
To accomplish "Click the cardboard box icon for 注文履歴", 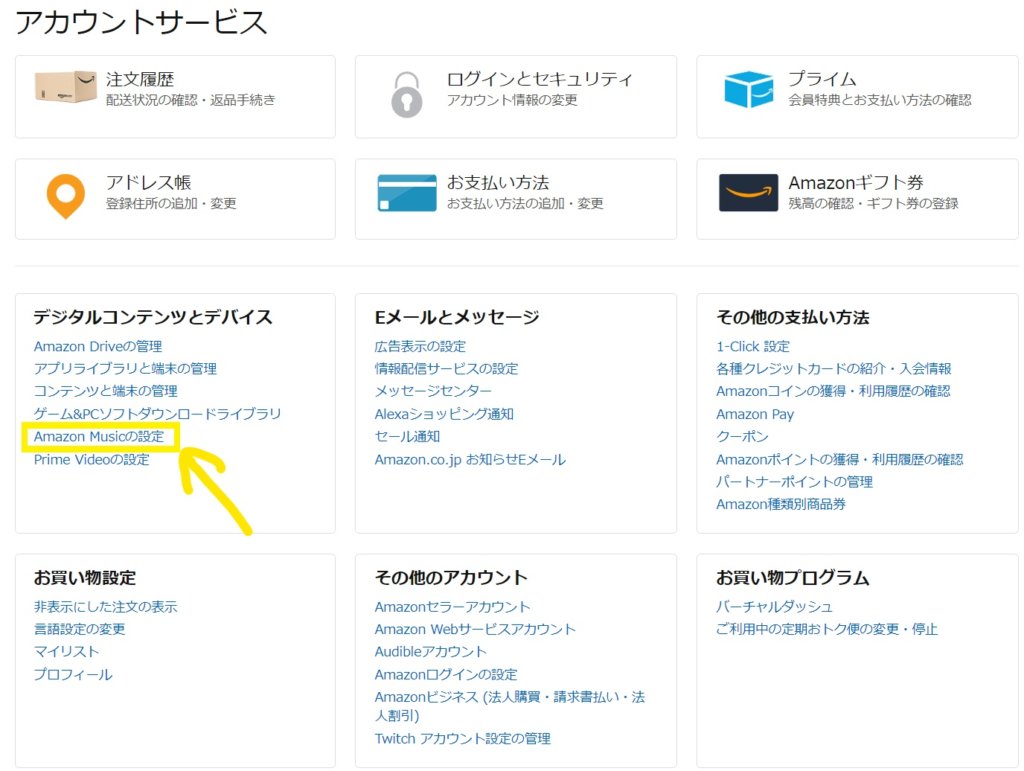I will coord(66,87).
